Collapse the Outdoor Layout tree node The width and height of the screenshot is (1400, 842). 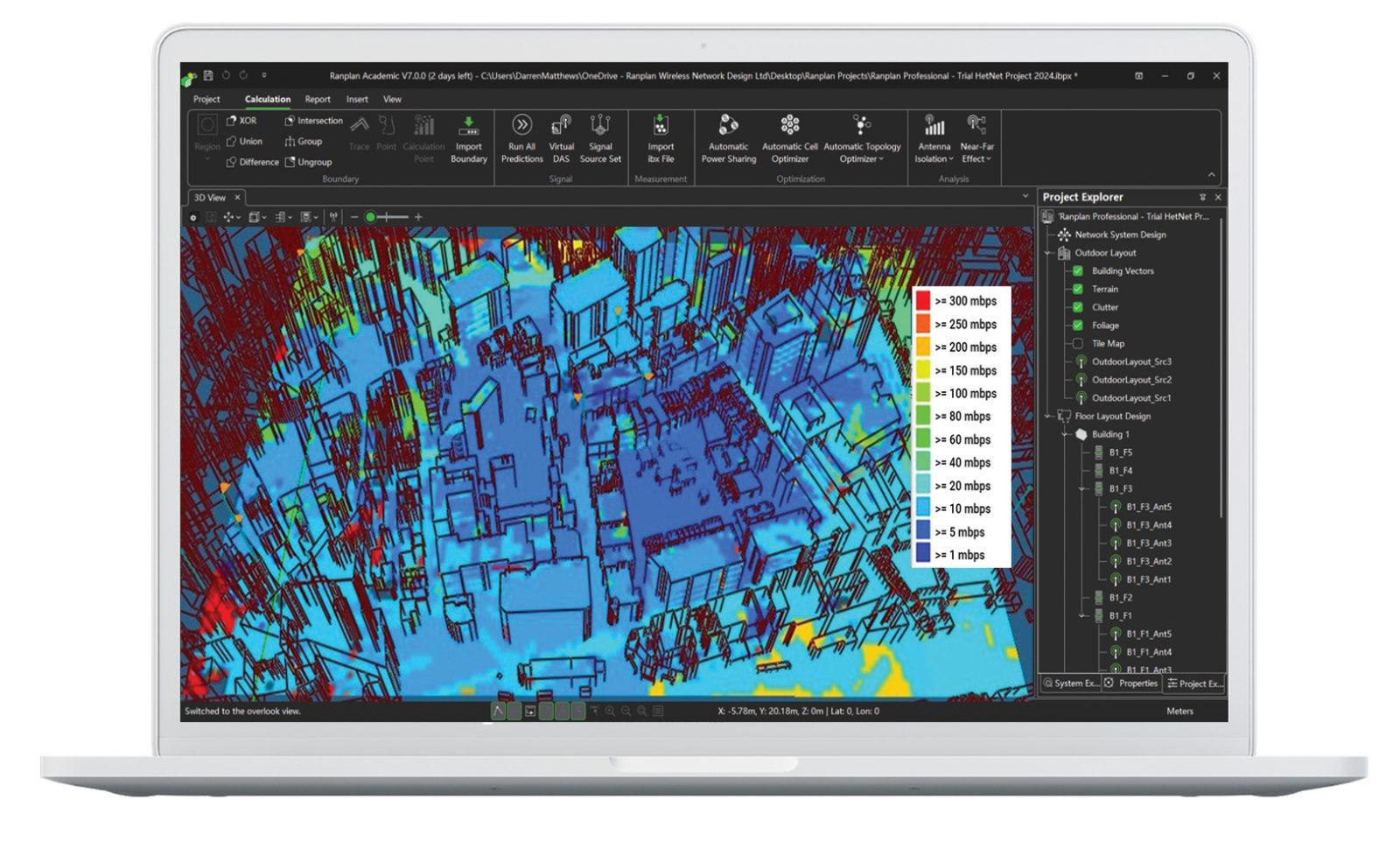point(1048,253)
